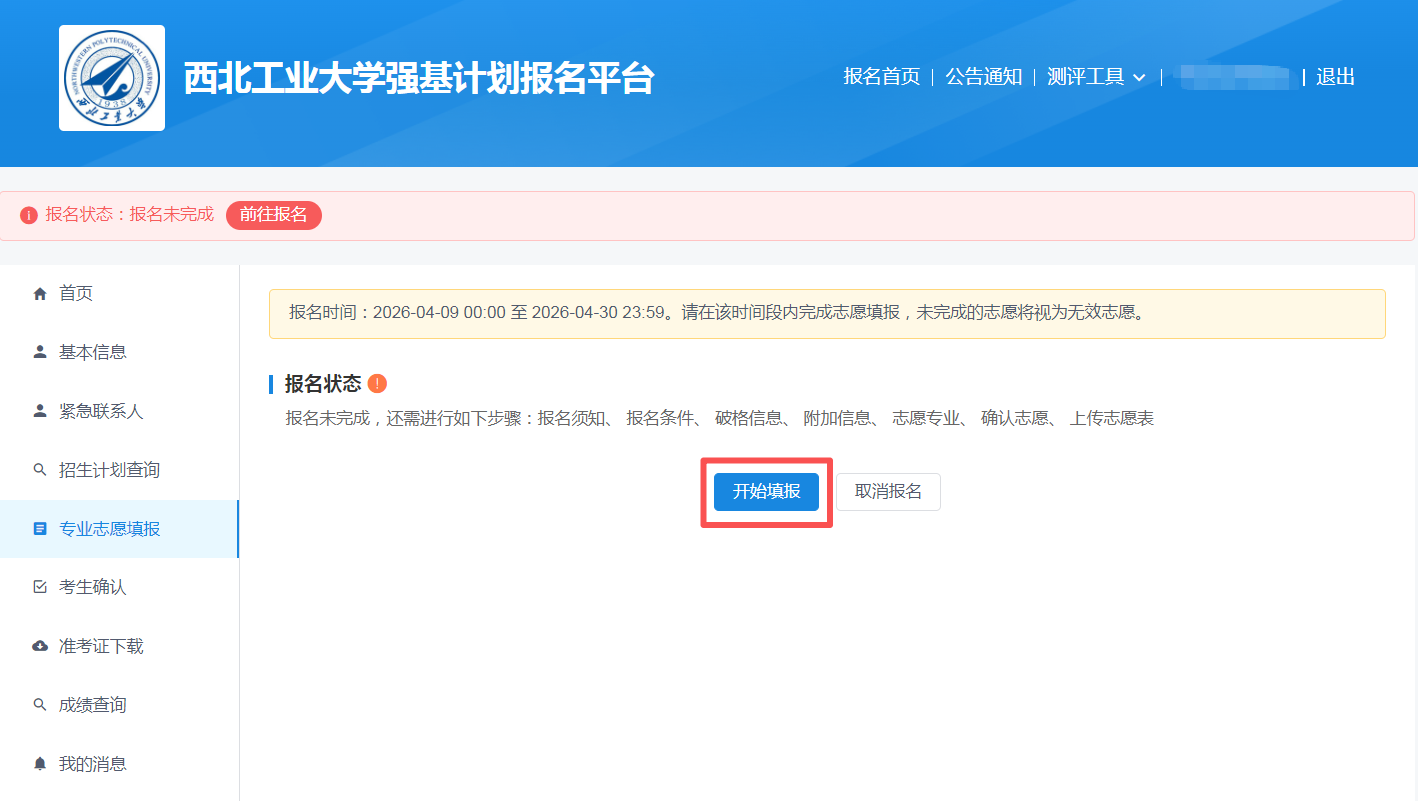Click the red 前往报名 pill button
The height and width of the screenshot is (801, 1418).
[274, 215]
